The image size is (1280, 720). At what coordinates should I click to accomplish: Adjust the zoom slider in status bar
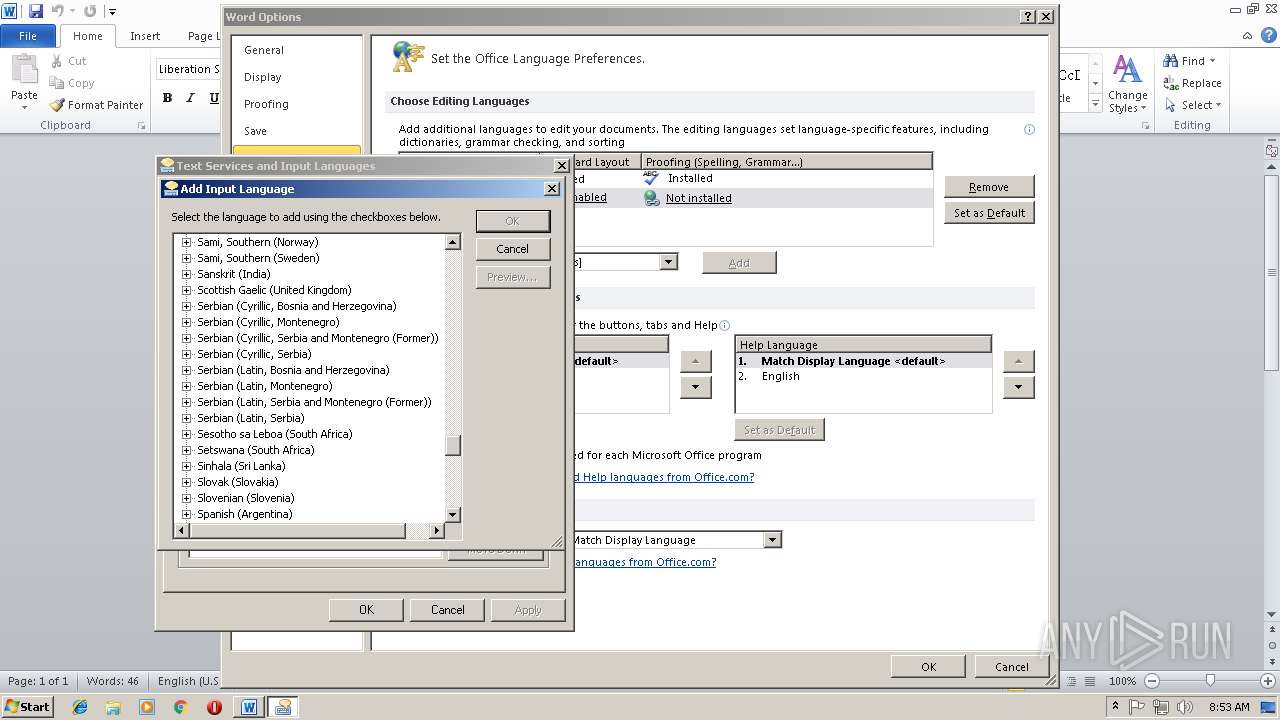click(1210, 681)
